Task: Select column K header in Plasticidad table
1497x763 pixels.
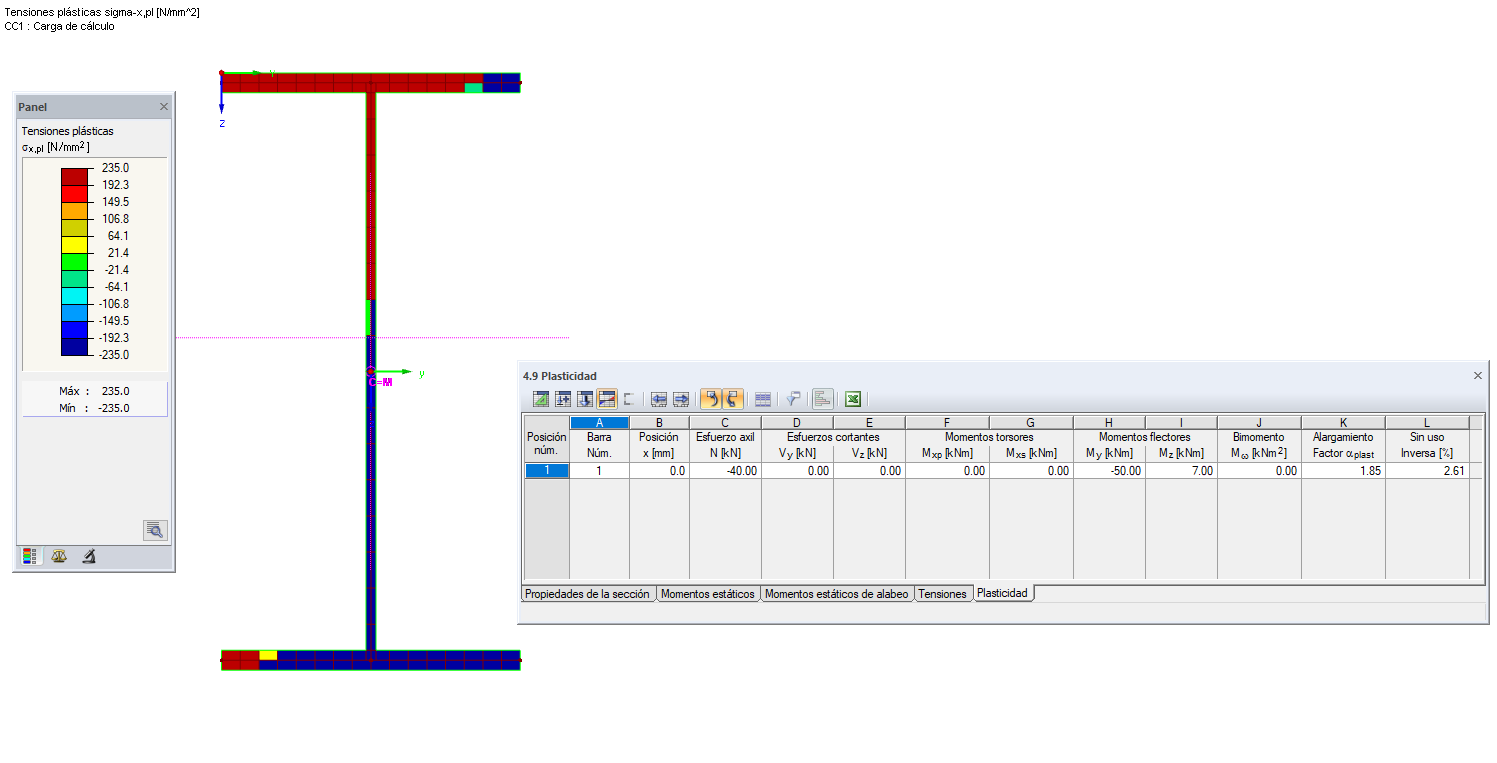Action: click(1343, 422)
